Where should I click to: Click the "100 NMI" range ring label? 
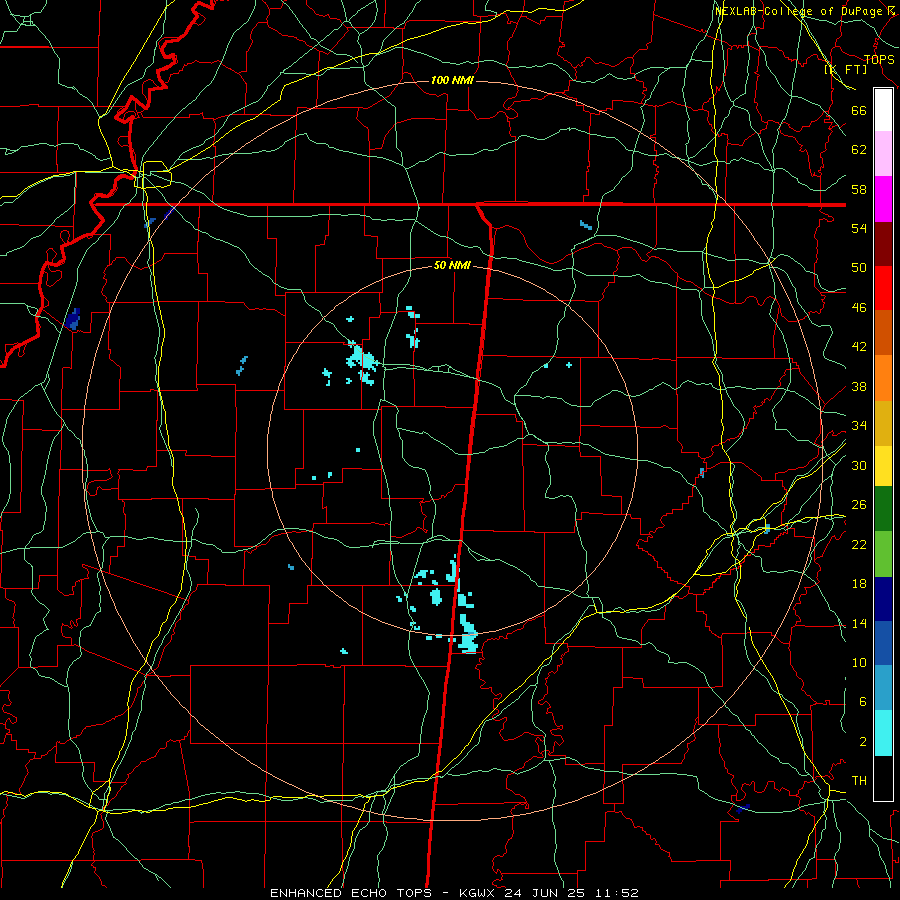tap(452, 80)
